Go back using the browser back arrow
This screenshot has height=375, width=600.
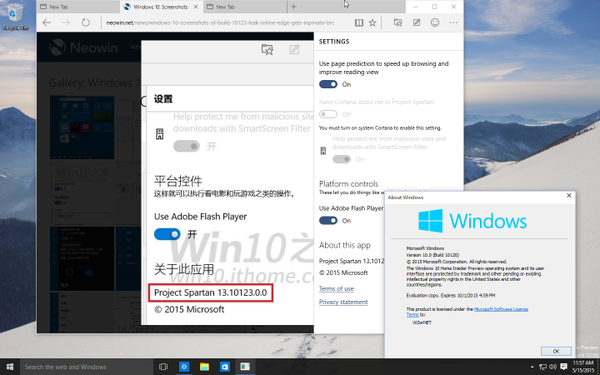47,23
